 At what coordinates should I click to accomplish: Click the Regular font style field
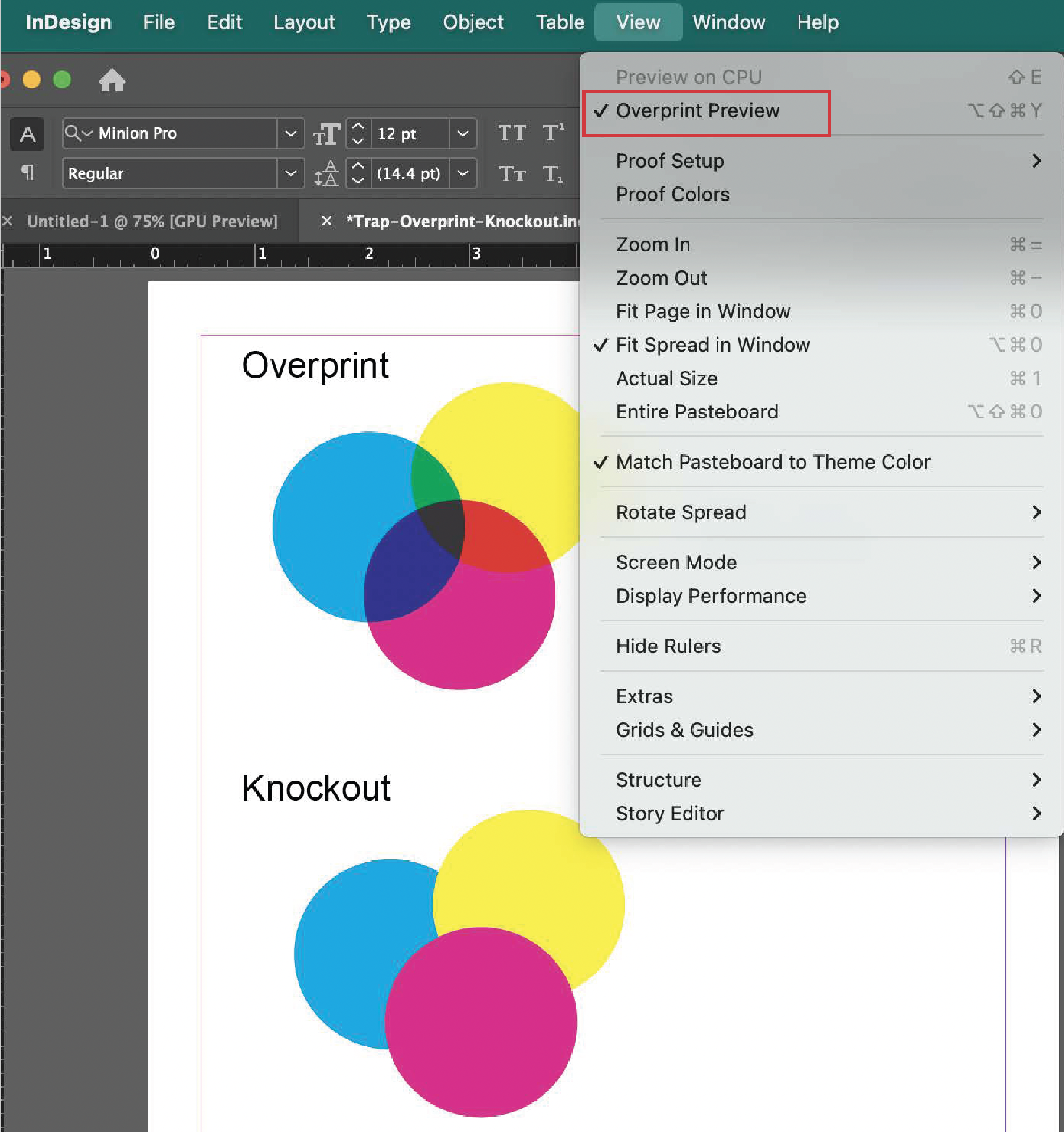tap(170, 173)
